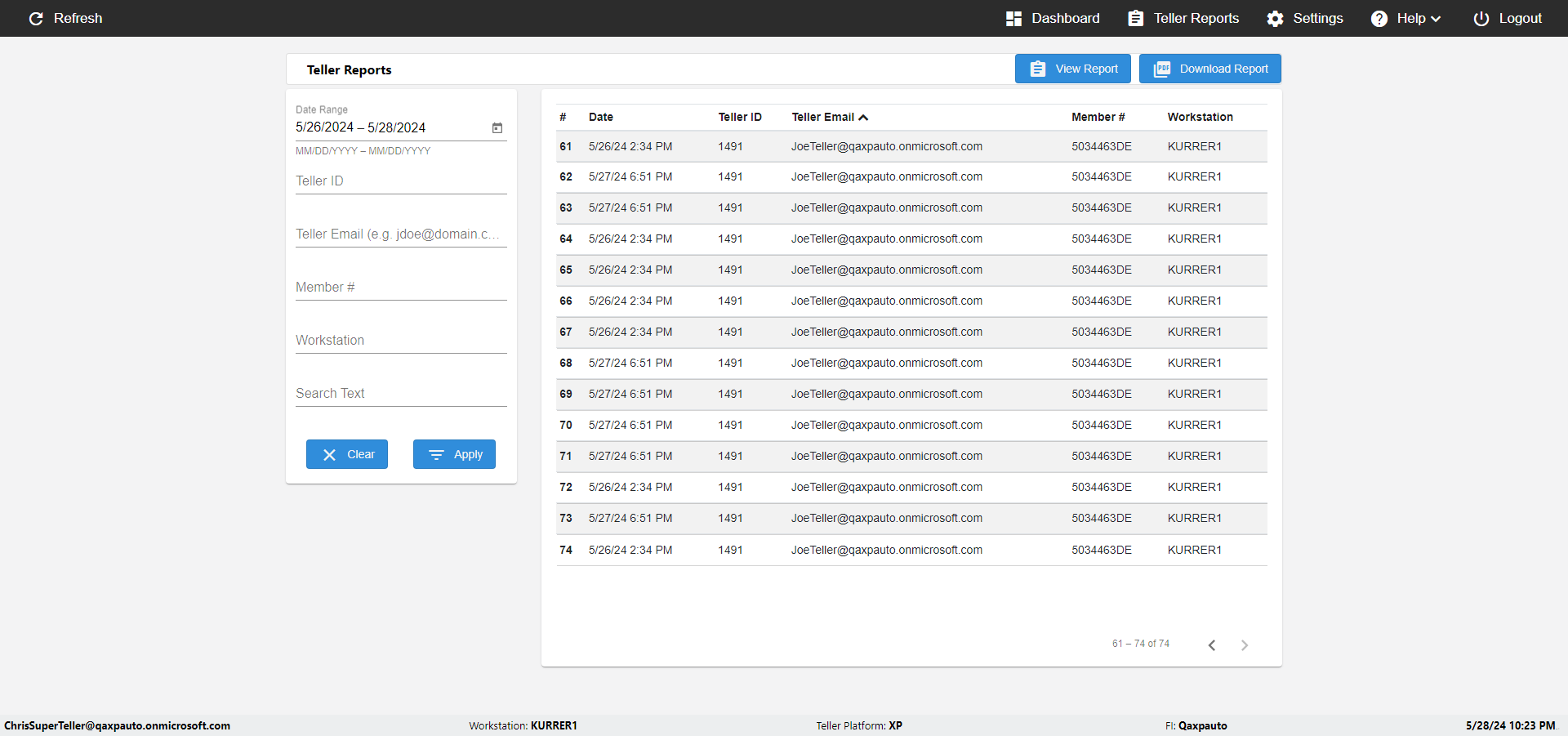Focus the Search Text filter field
The width and height of the screenshot is (1568, 736).
click(x=401, y=393)
